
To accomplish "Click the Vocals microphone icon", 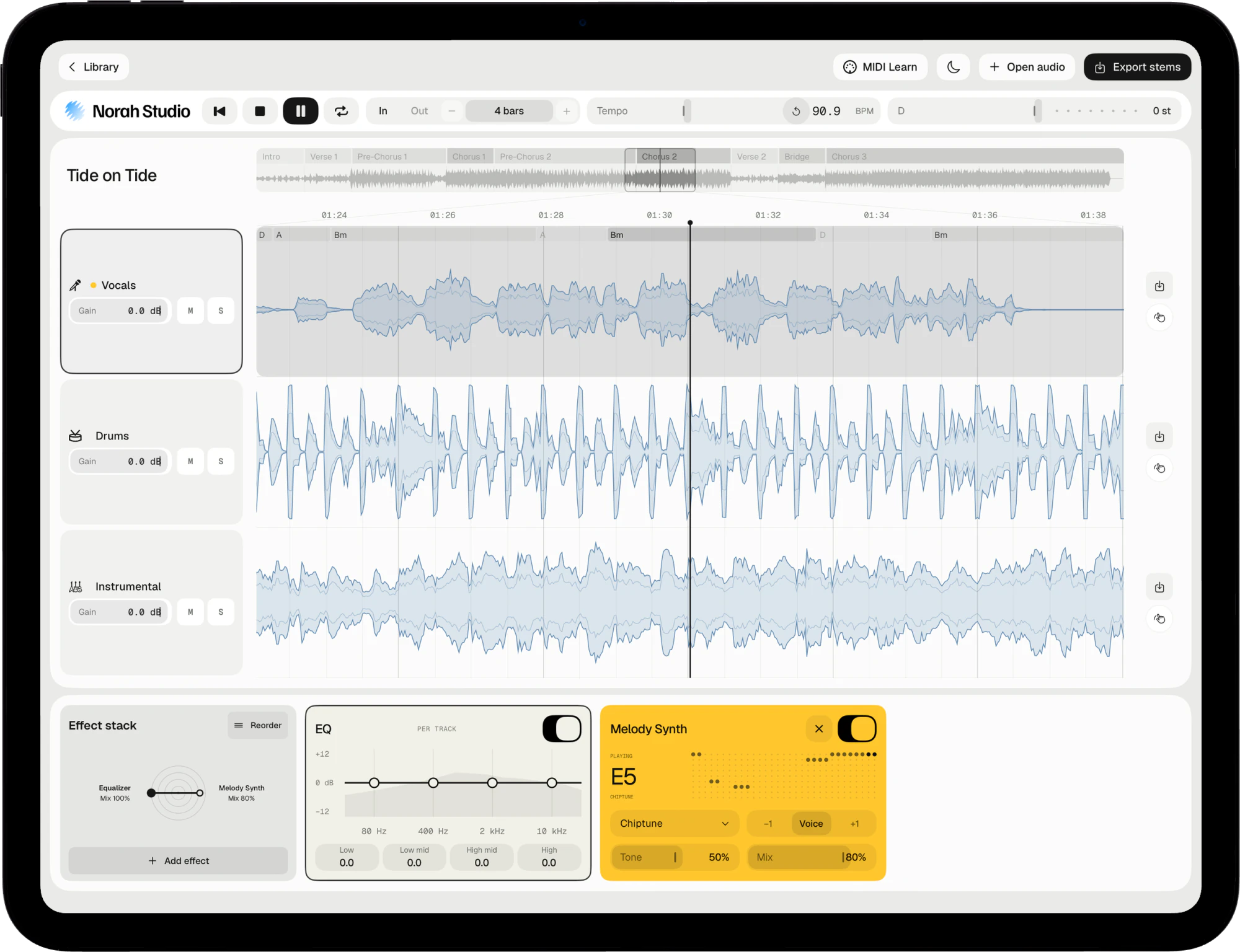I will tap(75, 285).
